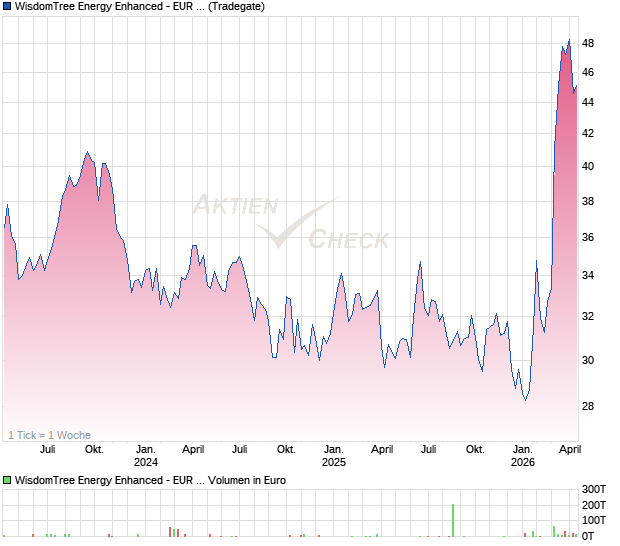The width and height of the screenshot is (620, 546).
Task: Click the blue legend square beside WisdomTree title
Action: click(x=8, y=6)
